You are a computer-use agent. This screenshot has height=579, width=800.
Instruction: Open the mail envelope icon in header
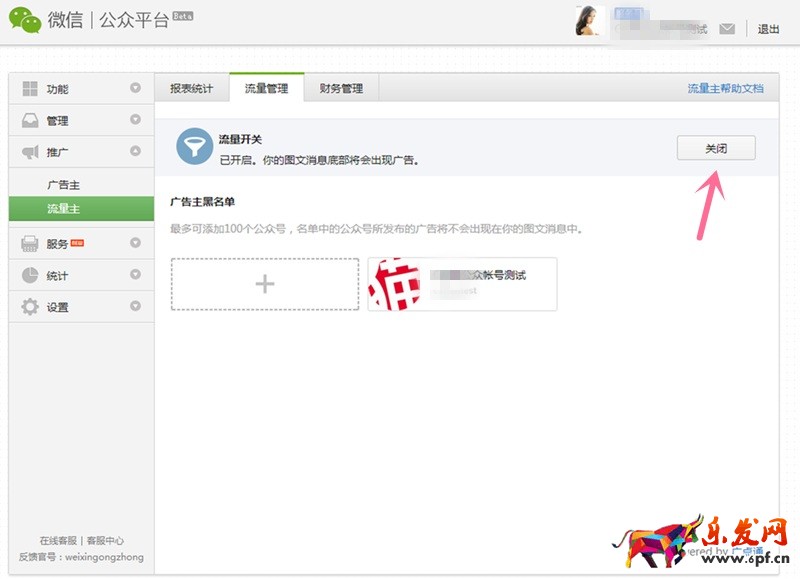click(727, 29)
